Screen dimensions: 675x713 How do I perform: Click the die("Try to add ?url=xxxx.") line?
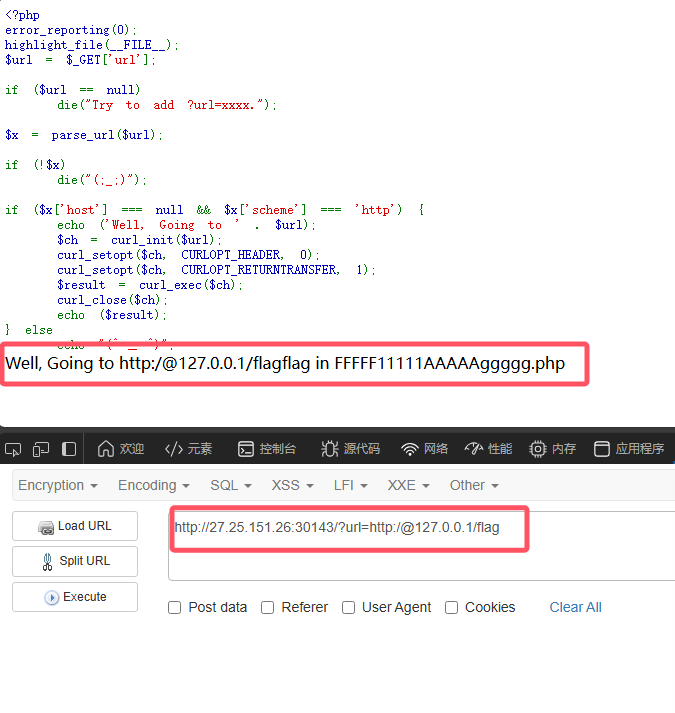click(x=166, y=105)
